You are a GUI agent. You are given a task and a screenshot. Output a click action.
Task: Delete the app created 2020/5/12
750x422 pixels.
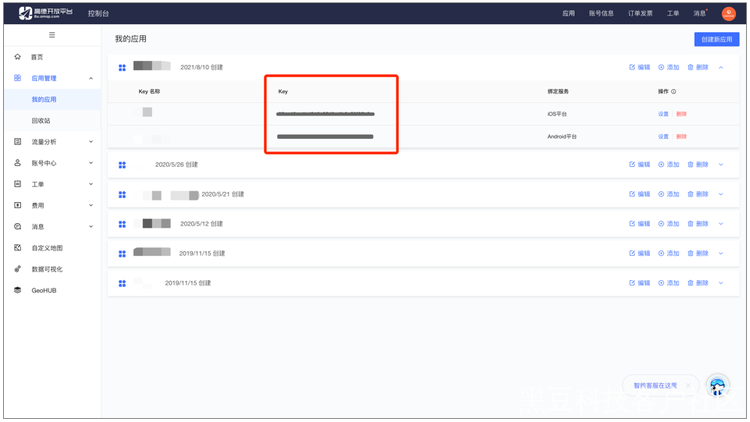pos(698,224)
